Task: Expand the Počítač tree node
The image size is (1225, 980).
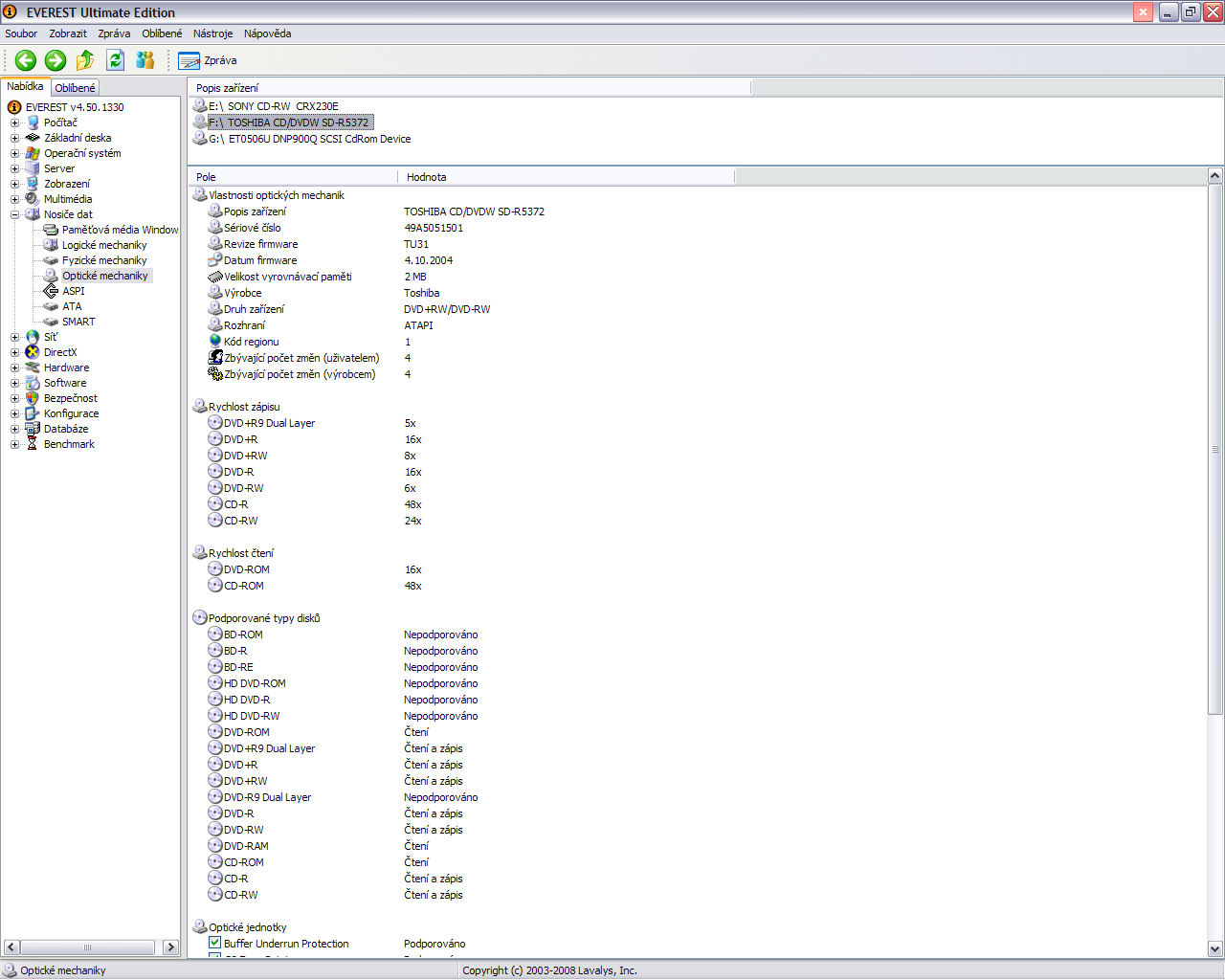Action: 14,122
